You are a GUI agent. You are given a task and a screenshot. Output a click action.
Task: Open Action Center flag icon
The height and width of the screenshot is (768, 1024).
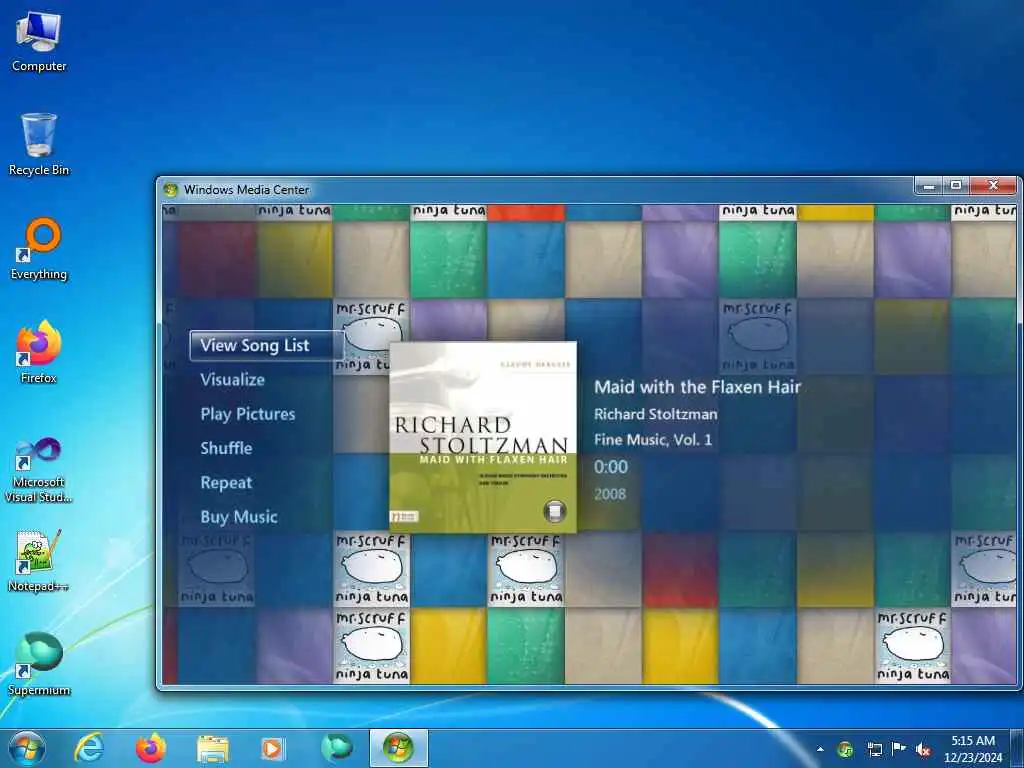click(899, 749)
